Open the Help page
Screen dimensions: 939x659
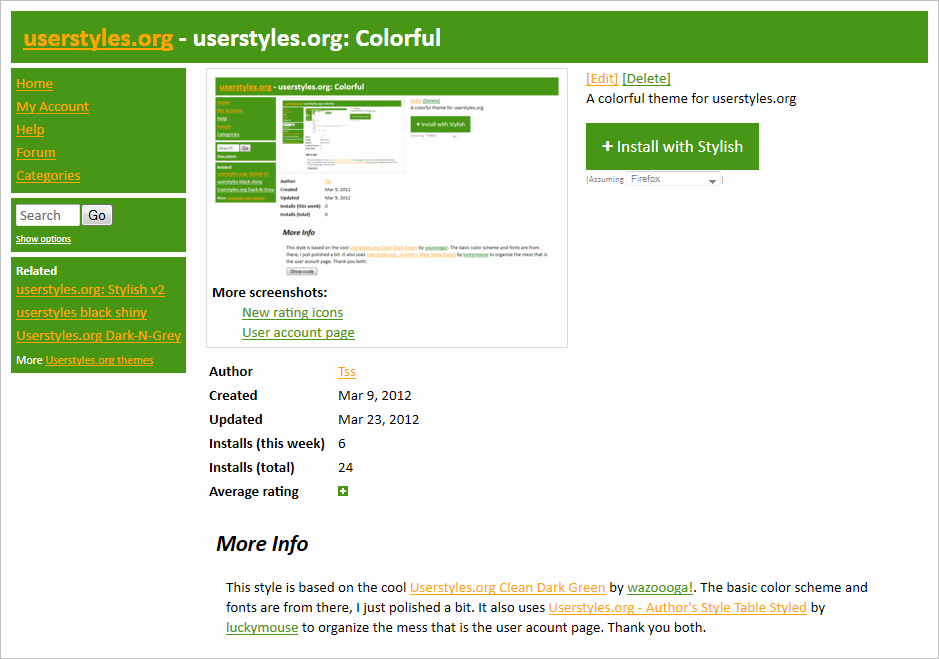pyautogui.click(x=30, y=129)
